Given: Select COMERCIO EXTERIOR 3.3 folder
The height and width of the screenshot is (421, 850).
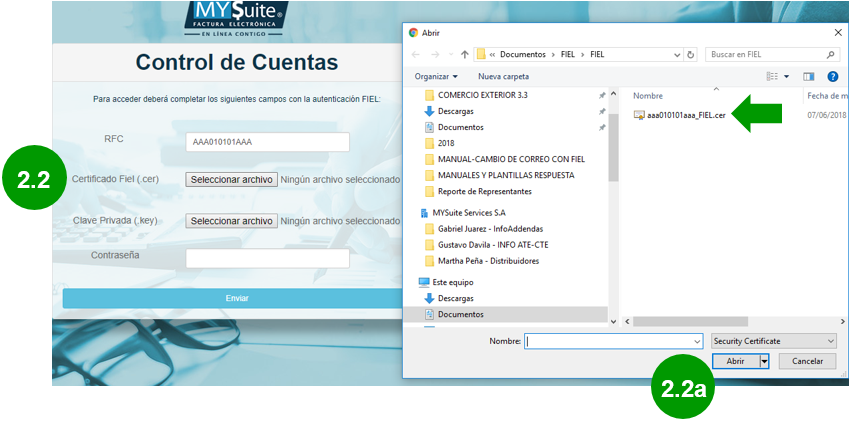Looking at the screenshot, I should (x=482, y=95).
